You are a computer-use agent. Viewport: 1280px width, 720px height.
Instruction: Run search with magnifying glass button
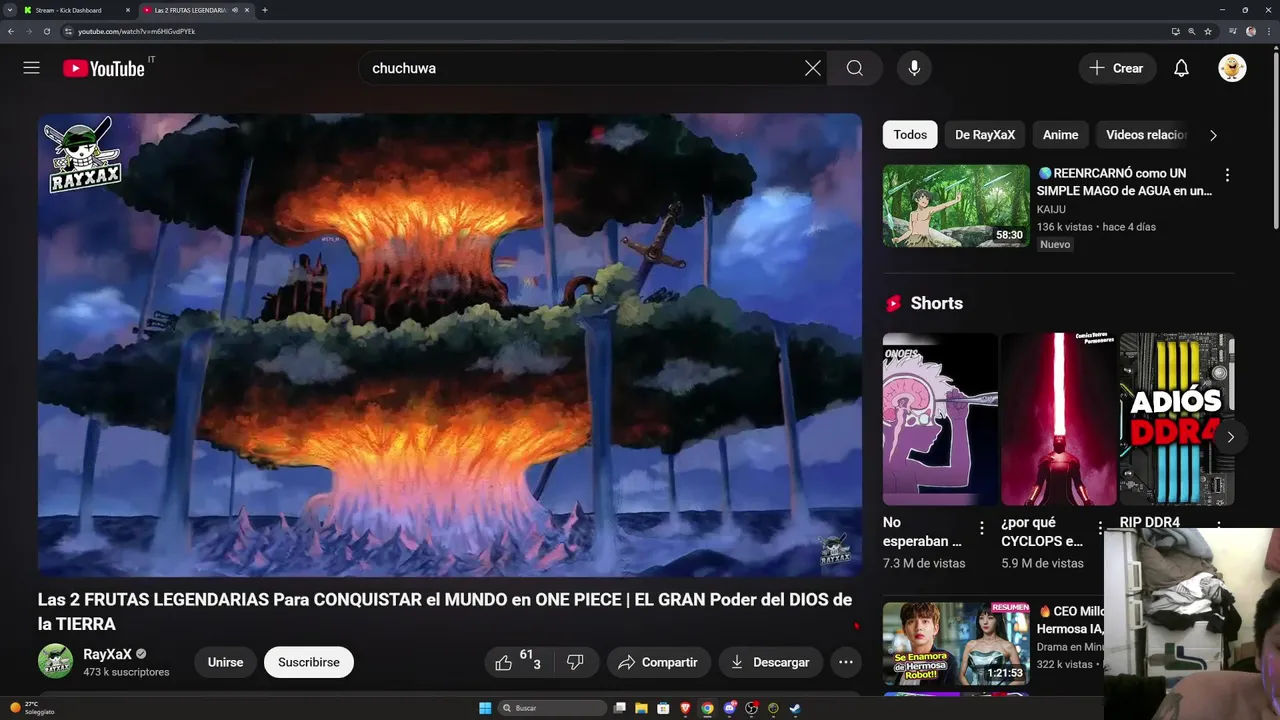[855, 68]
